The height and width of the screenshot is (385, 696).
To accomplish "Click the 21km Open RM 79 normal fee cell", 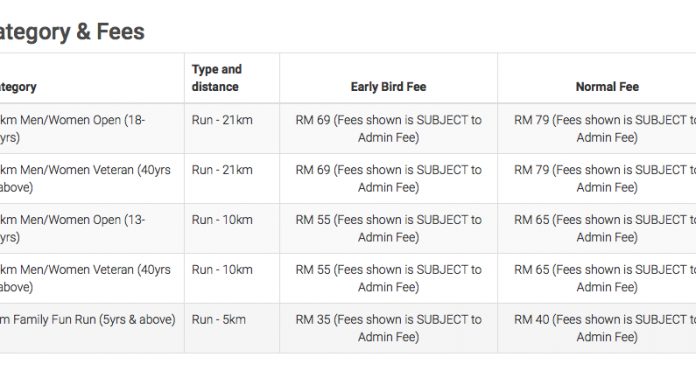I will [x=597, y=129].
